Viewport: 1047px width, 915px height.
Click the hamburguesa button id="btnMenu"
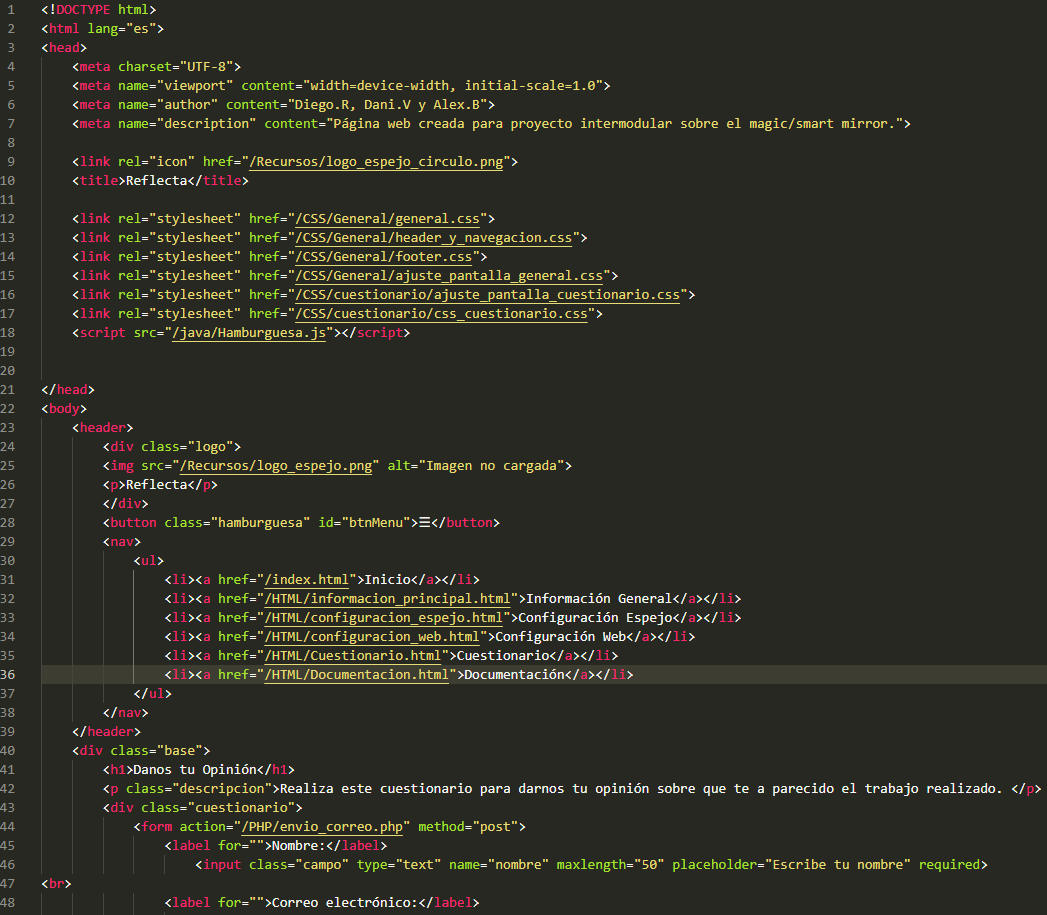[x=301, y=523]
